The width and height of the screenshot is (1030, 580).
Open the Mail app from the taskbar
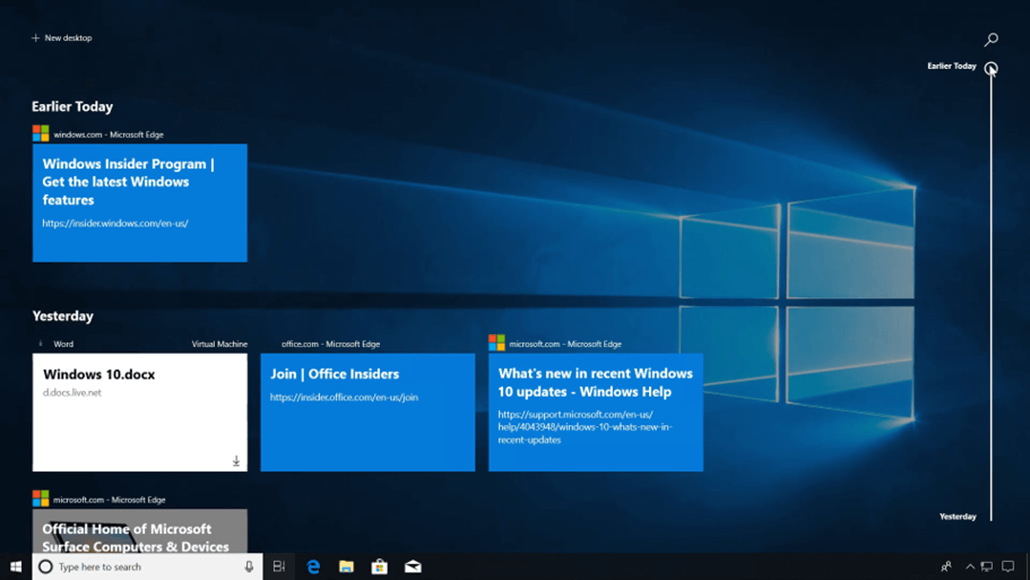click(x=412, y=567)
